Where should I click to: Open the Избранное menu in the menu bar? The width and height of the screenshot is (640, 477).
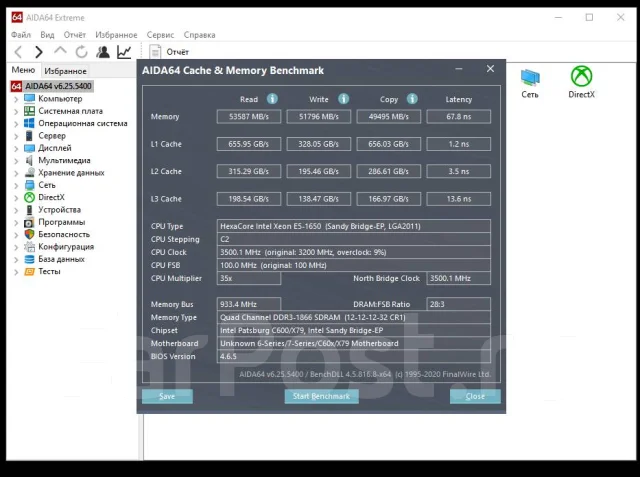click(x=116, y=35)
